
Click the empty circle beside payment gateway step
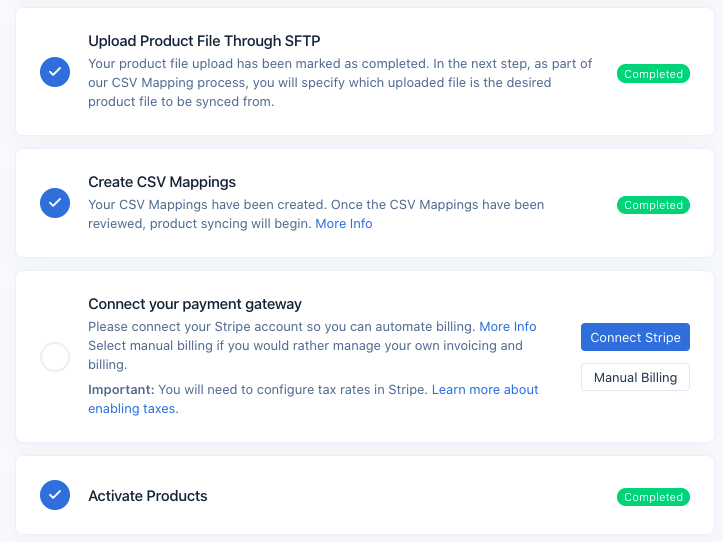pos(55,357)
